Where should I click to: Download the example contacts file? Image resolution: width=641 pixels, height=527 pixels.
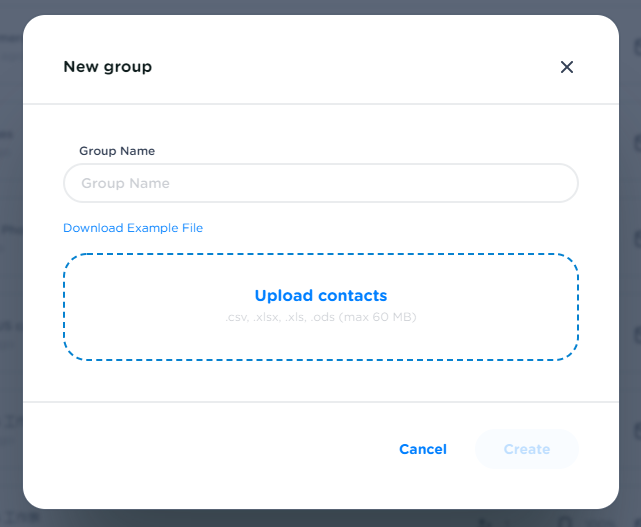click(x=133, y=228)
